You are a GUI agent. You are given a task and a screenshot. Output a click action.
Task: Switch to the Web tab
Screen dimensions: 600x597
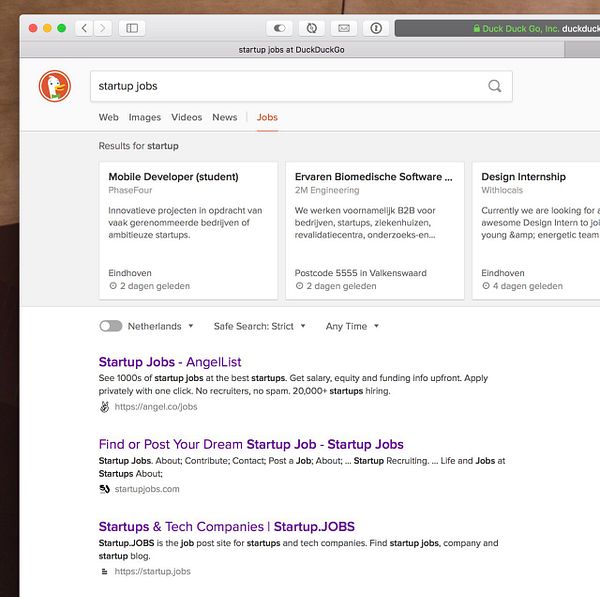(x=109, y=117)
